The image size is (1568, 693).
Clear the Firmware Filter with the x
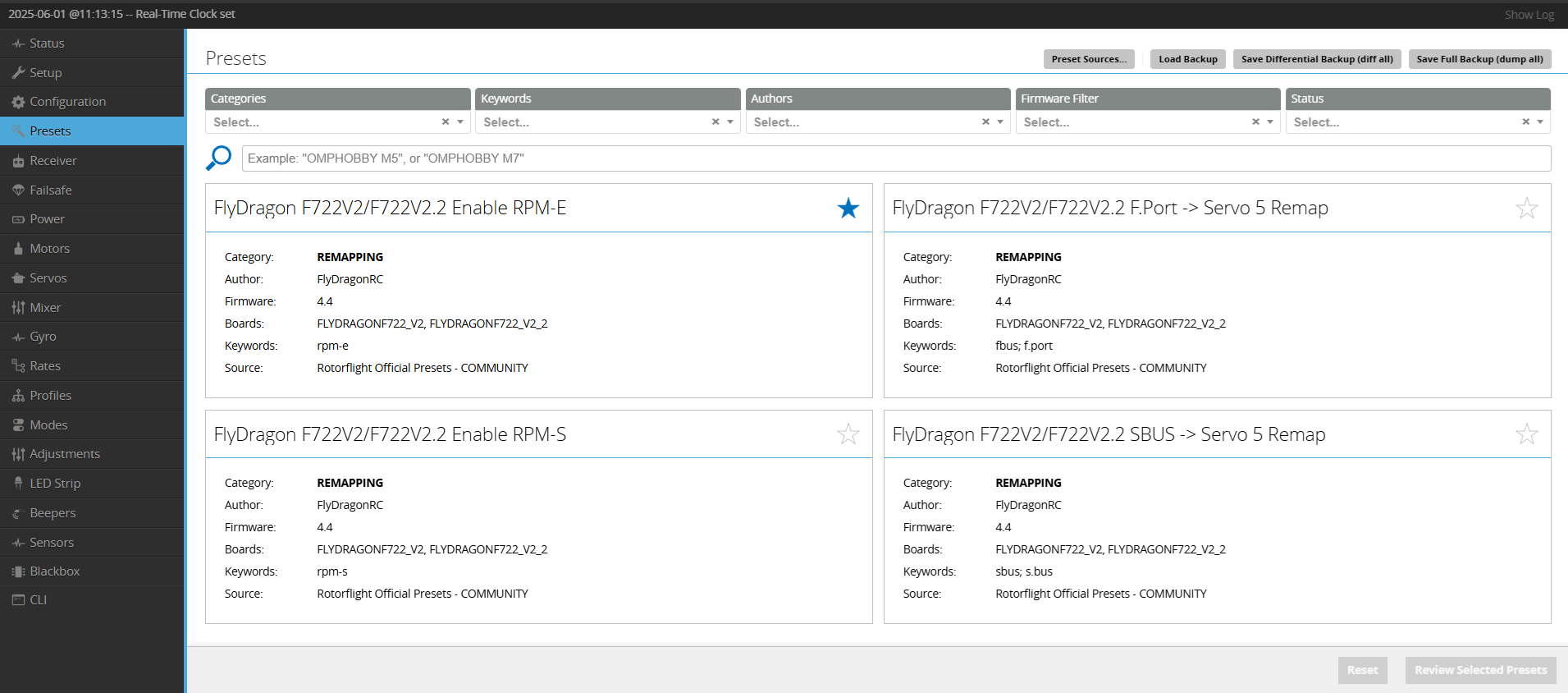1255,122
